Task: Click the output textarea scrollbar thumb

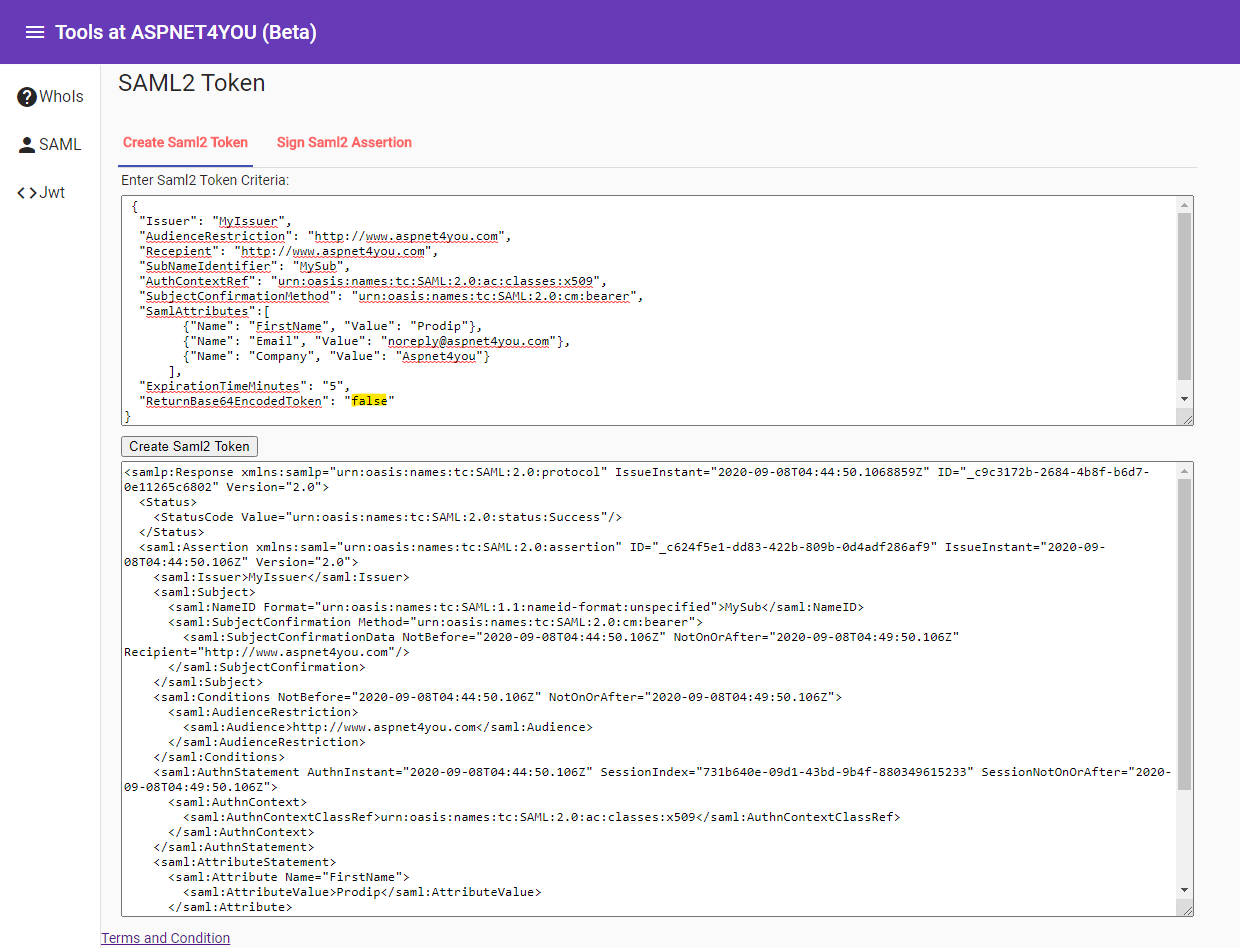Action: 1184,634
